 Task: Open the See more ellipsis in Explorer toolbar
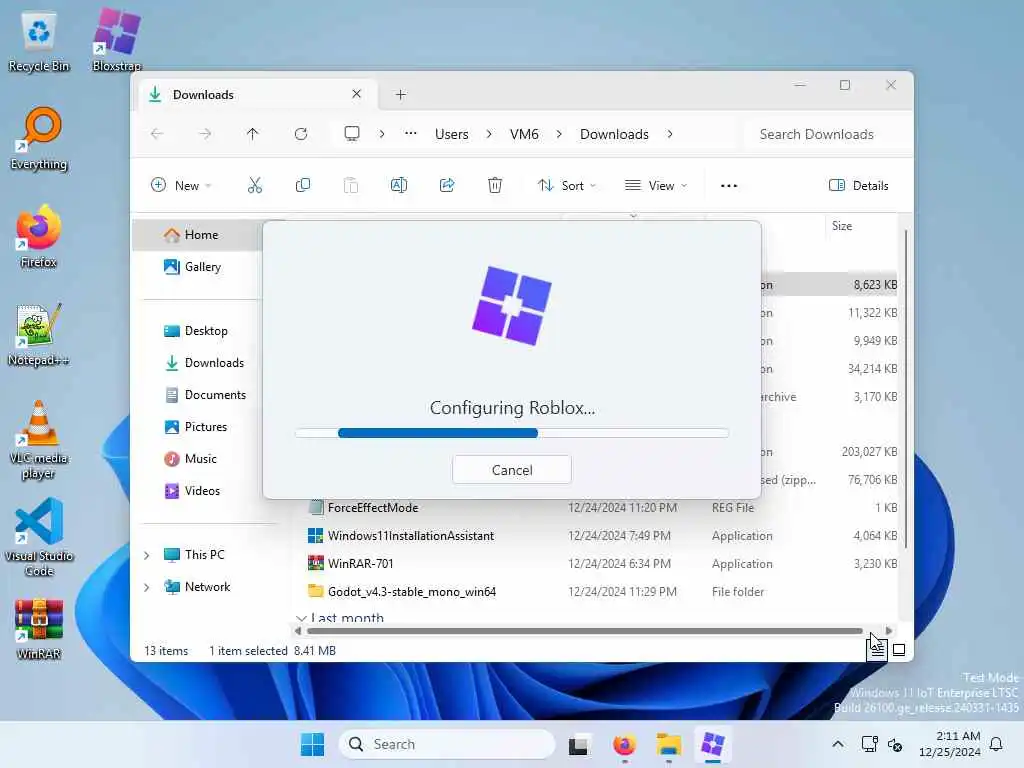[x=729, y=185]
